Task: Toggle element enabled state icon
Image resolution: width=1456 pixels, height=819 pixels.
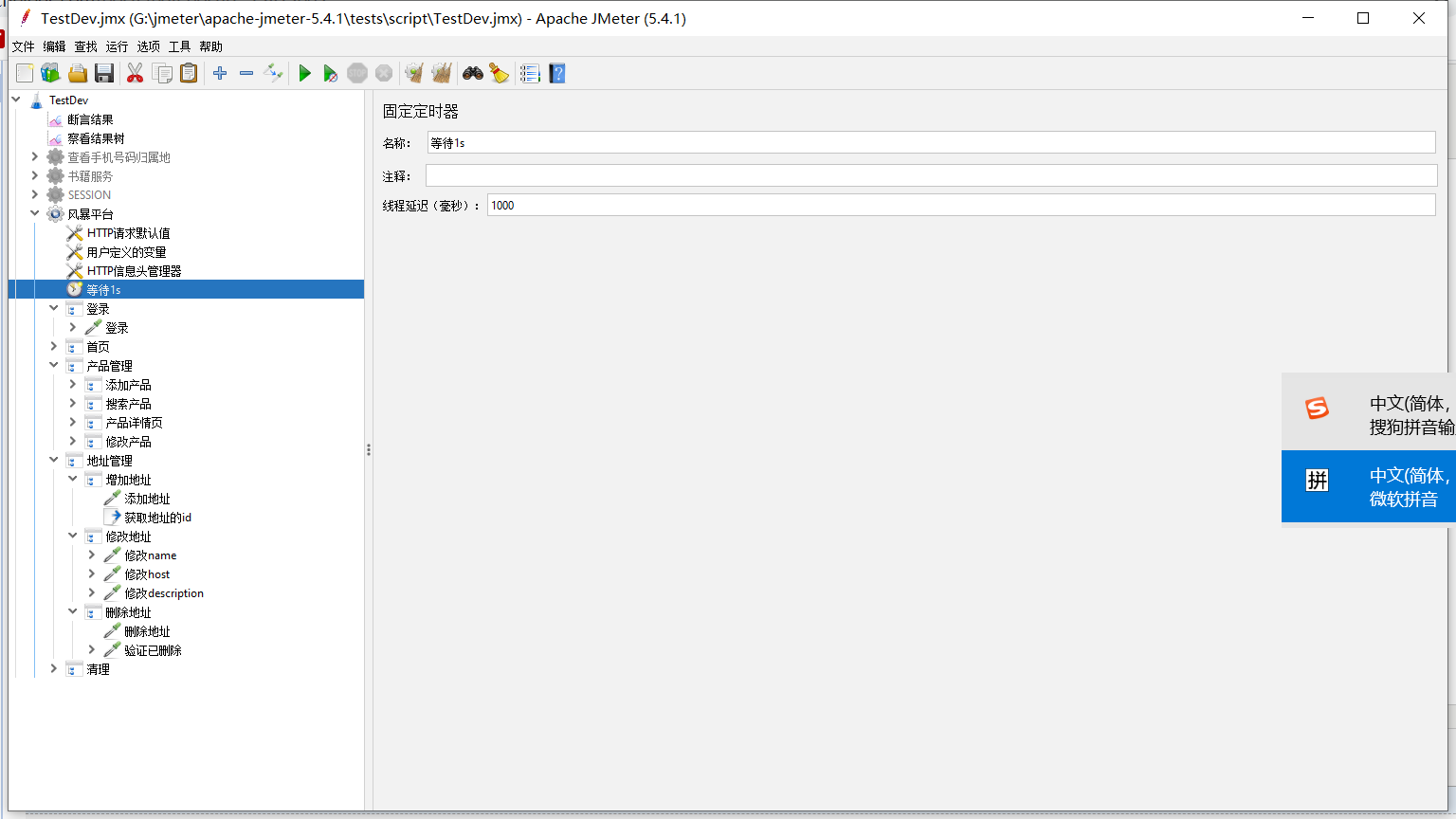Action: [x=273, y=73]
